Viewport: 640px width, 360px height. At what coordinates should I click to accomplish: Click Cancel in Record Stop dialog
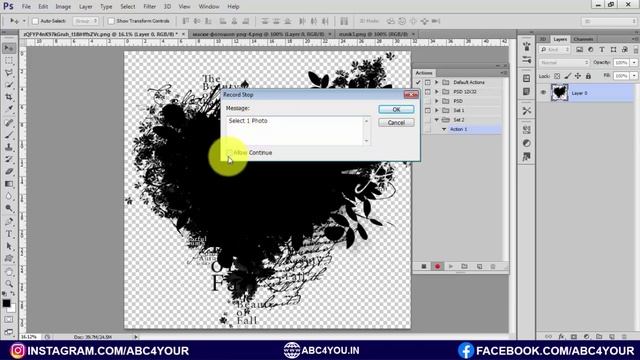[396, 123]
